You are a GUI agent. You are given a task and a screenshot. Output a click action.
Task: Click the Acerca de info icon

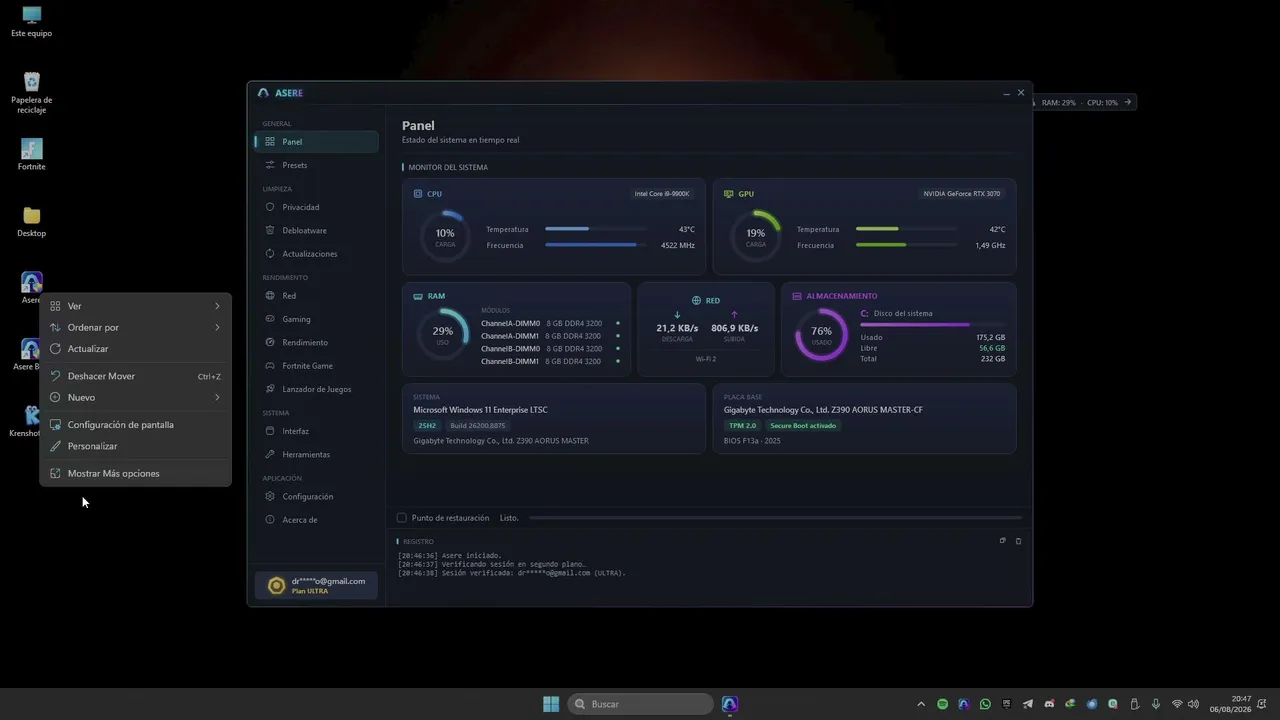[x=270, y=520]
